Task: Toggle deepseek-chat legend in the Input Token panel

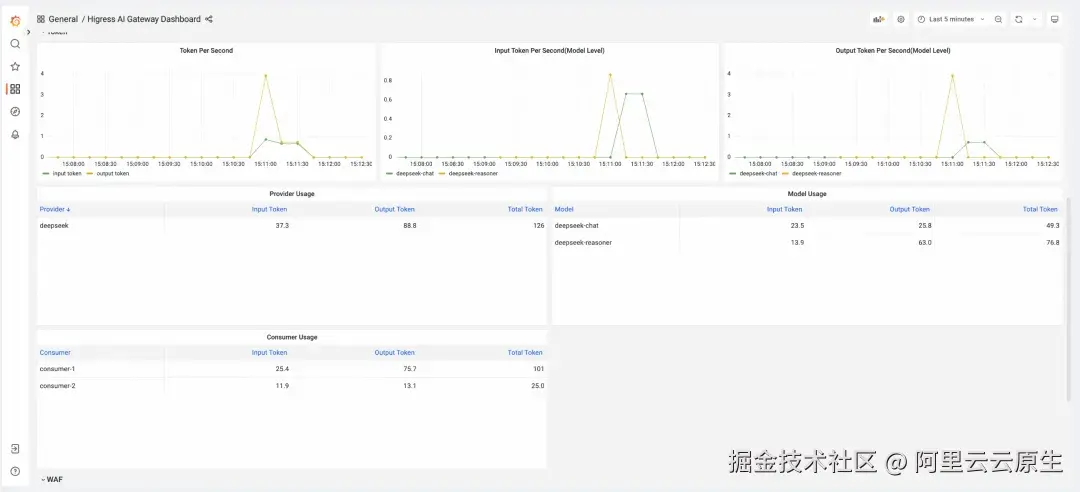Action: point(413,174)
